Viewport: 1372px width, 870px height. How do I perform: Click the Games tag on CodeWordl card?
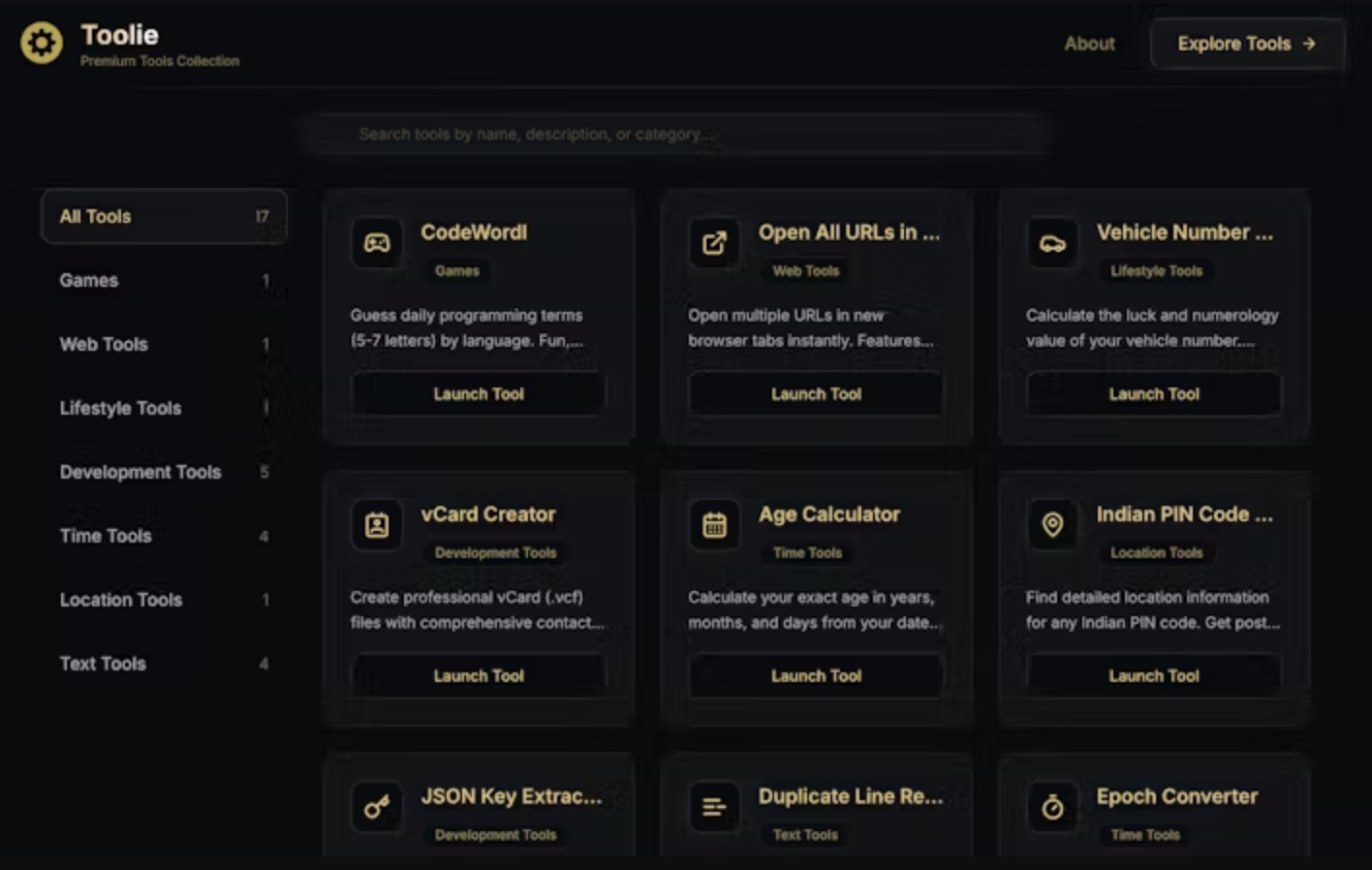(457, 271)
